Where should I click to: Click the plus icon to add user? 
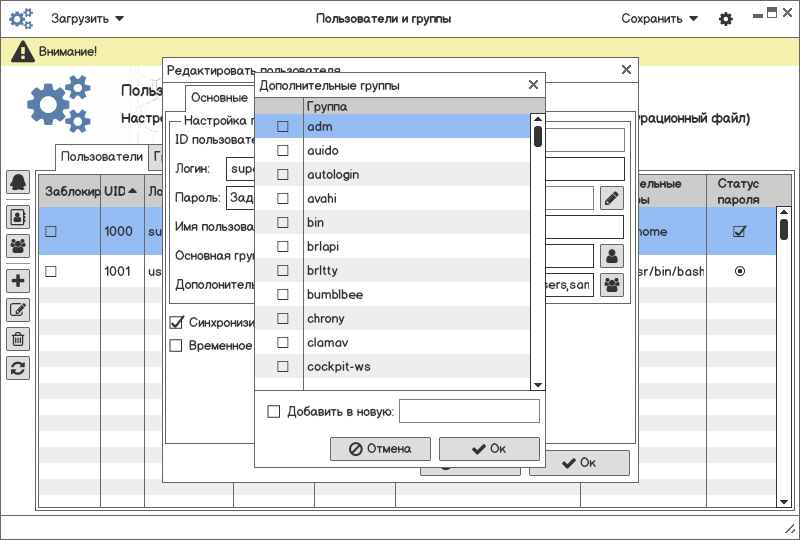pos(18,280)
